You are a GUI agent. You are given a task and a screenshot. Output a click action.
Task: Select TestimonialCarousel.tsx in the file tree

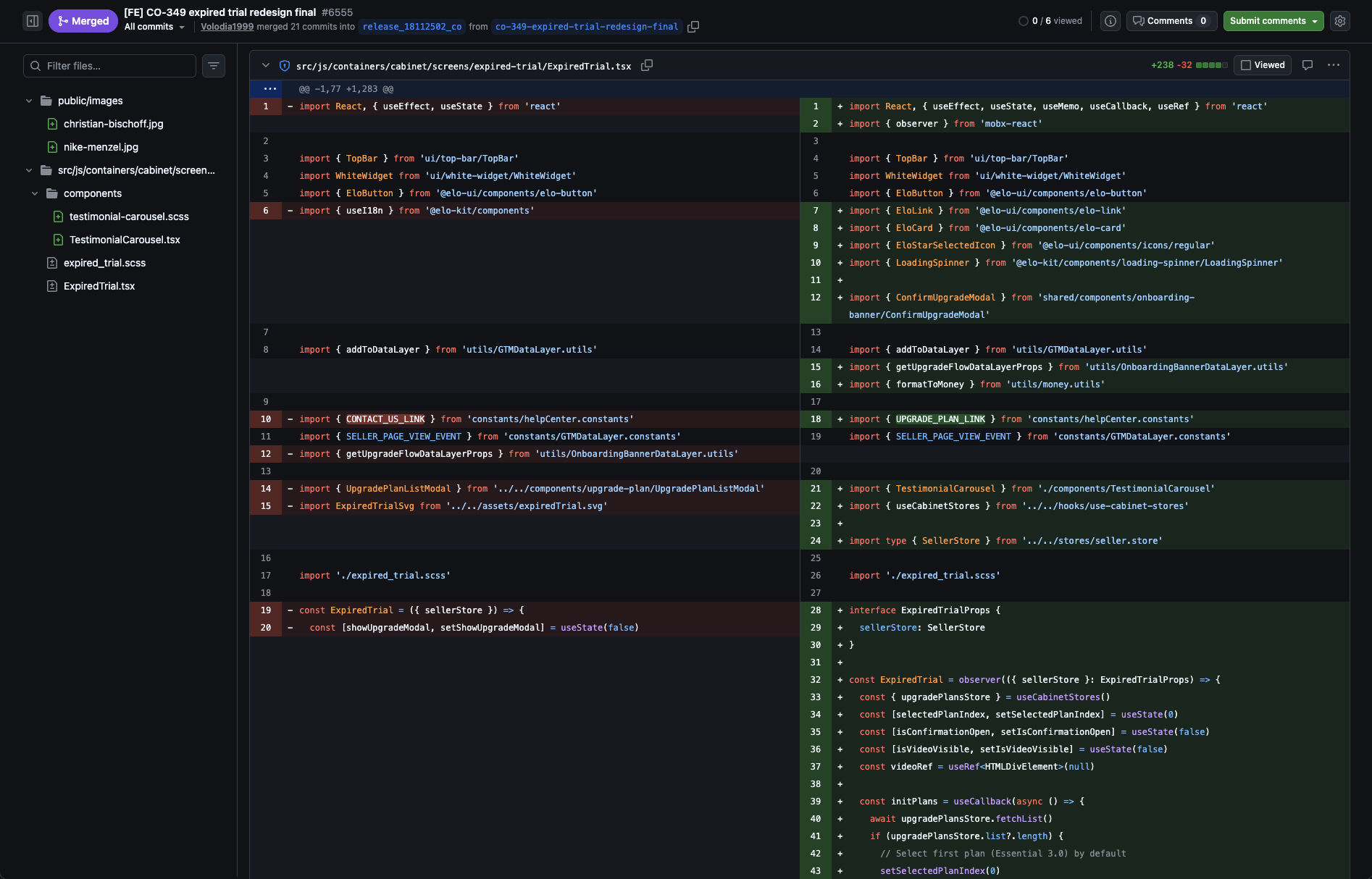[x=125, y=240]
